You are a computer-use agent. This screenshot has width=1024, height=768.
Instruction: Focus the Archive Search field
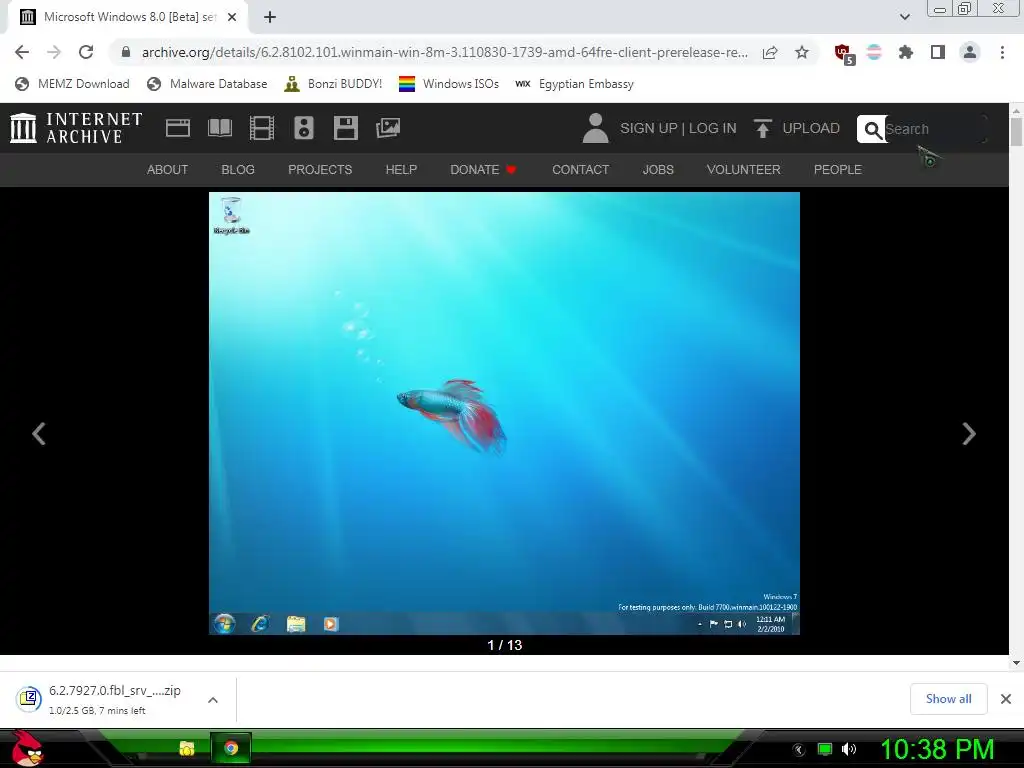[x=934, y=129]
